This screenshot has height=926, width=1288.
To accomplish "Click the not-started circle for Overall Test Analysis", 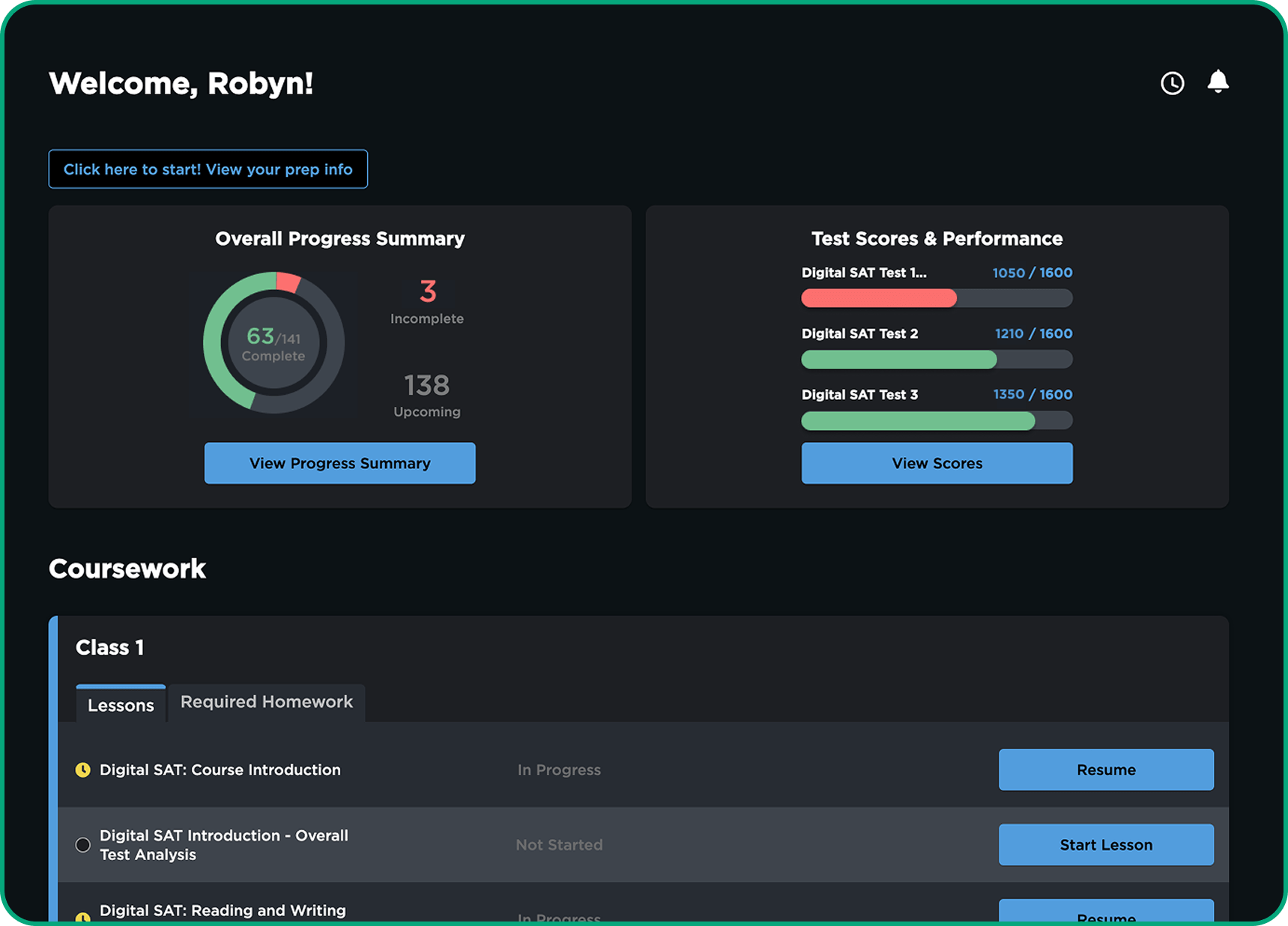I will 83,845.
